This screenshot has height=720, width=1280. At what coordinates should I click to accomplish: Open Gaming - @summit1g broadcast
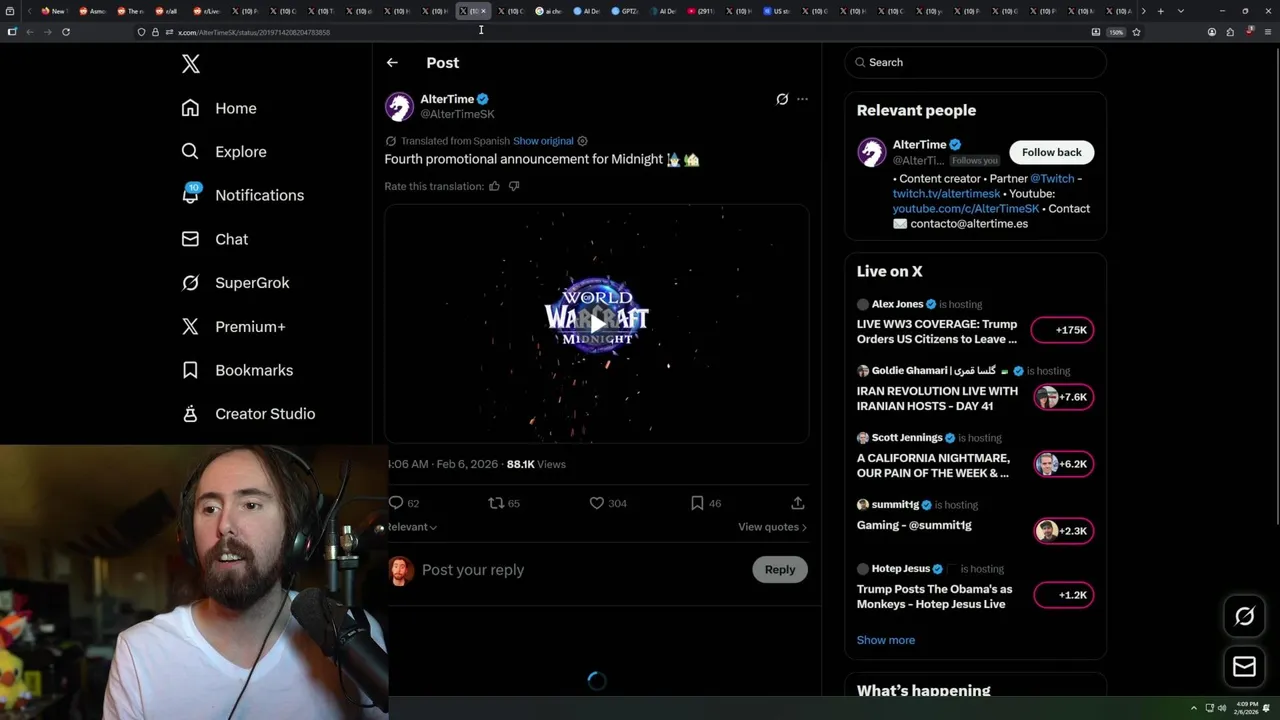[914, 525]
